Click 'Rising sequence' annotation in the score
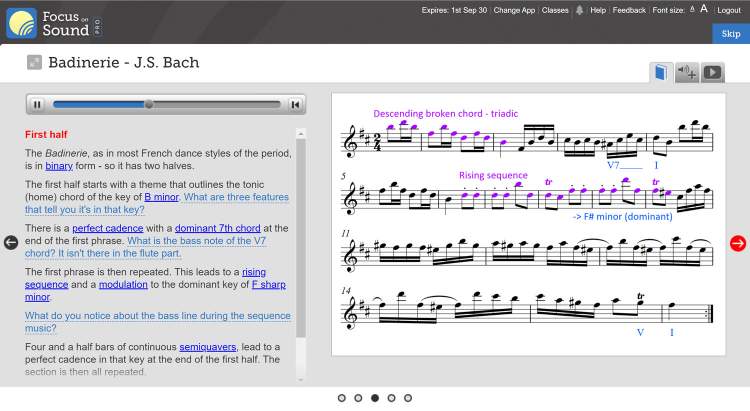The image size is (750, 411). click(x=493, y=175)
